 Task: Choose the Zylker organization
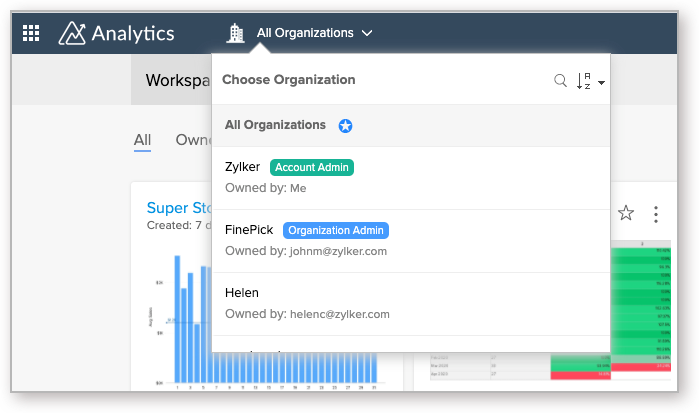coord(242,167)
